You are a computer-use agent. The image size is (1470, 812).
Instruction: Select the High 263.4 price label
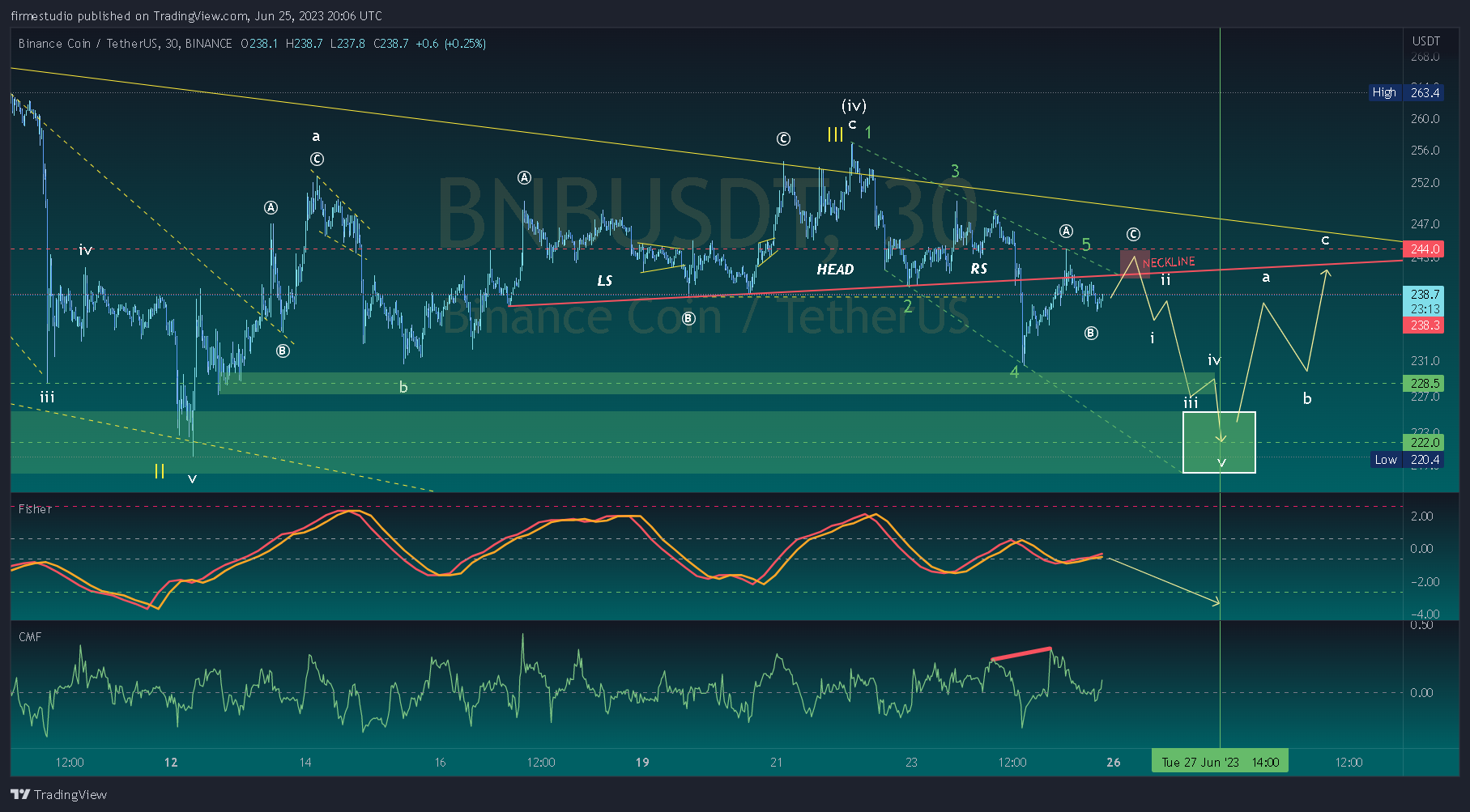(1406, 92)
